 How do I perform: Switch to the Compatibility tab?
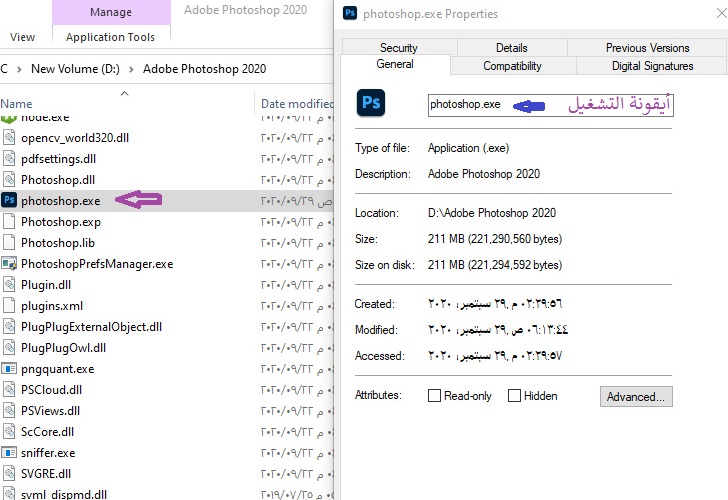point(512,66)
